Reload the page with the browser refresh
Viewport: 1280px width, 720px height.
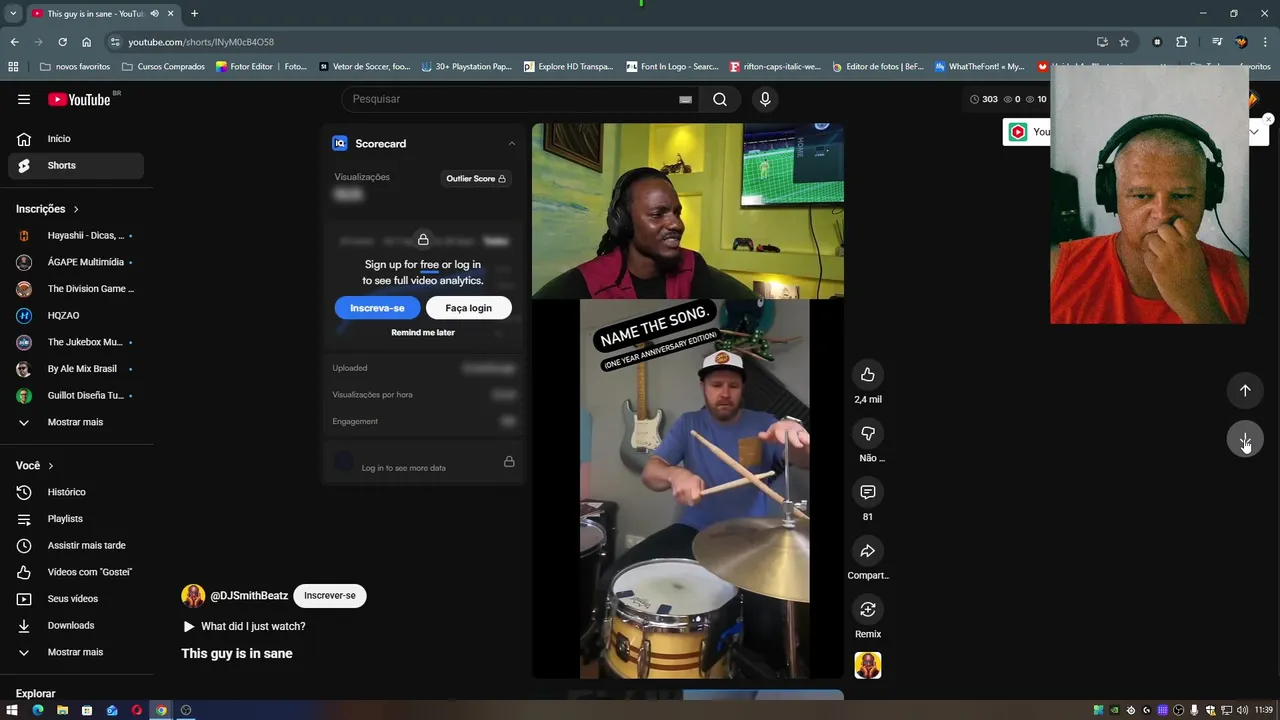(x=62, y=42)
